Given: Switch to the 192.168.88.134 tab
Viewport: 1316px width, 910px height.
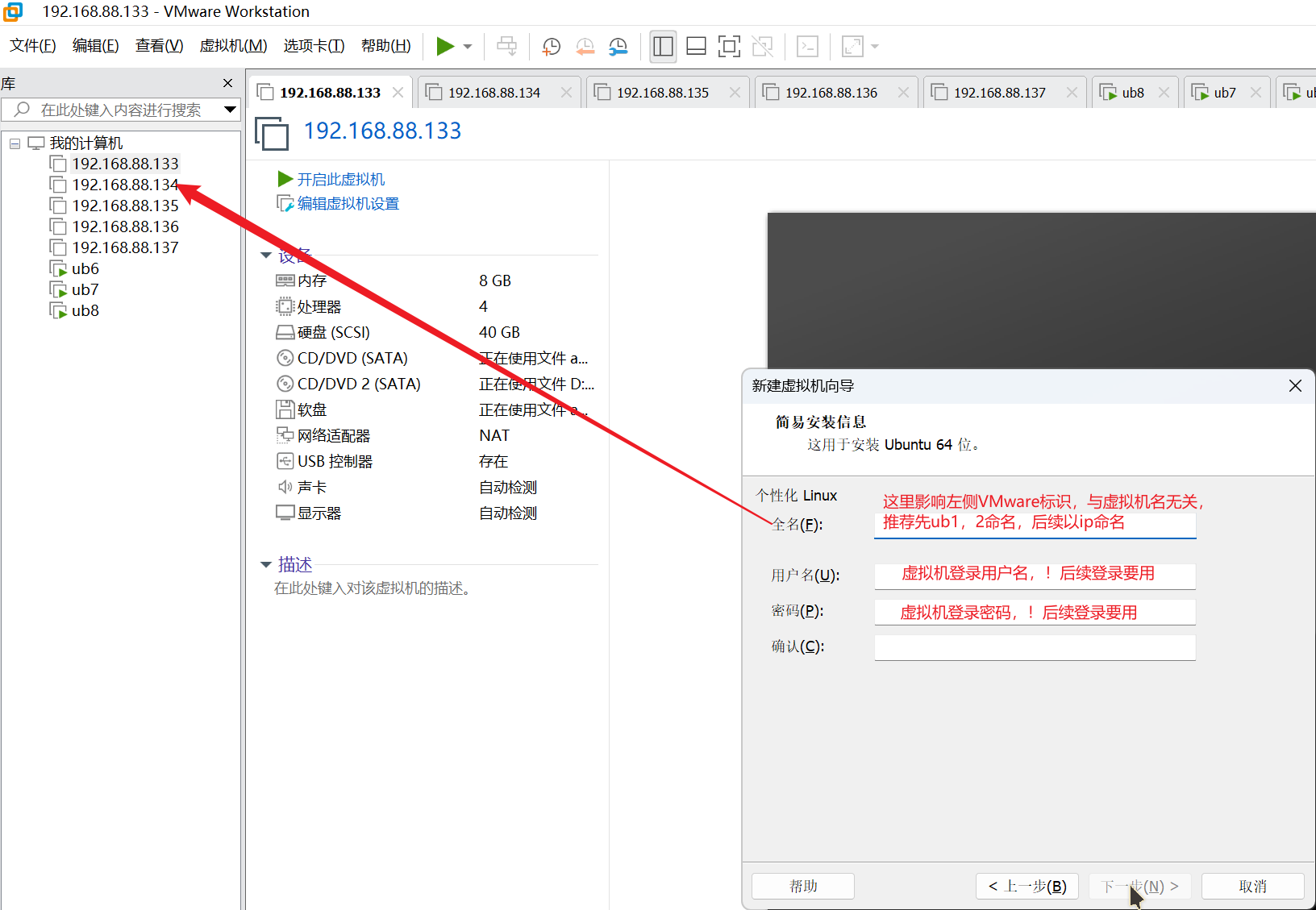Looking at the screenshot, I should 494,93.
